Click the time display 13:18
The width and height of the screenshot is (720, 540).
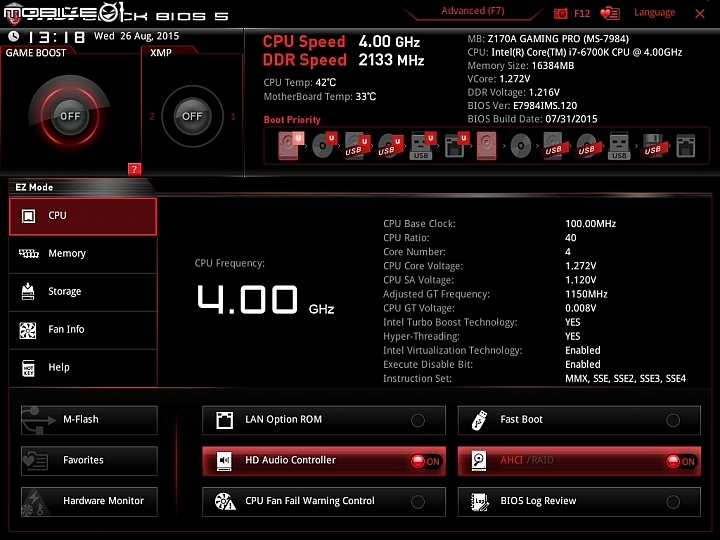point(56,37)
